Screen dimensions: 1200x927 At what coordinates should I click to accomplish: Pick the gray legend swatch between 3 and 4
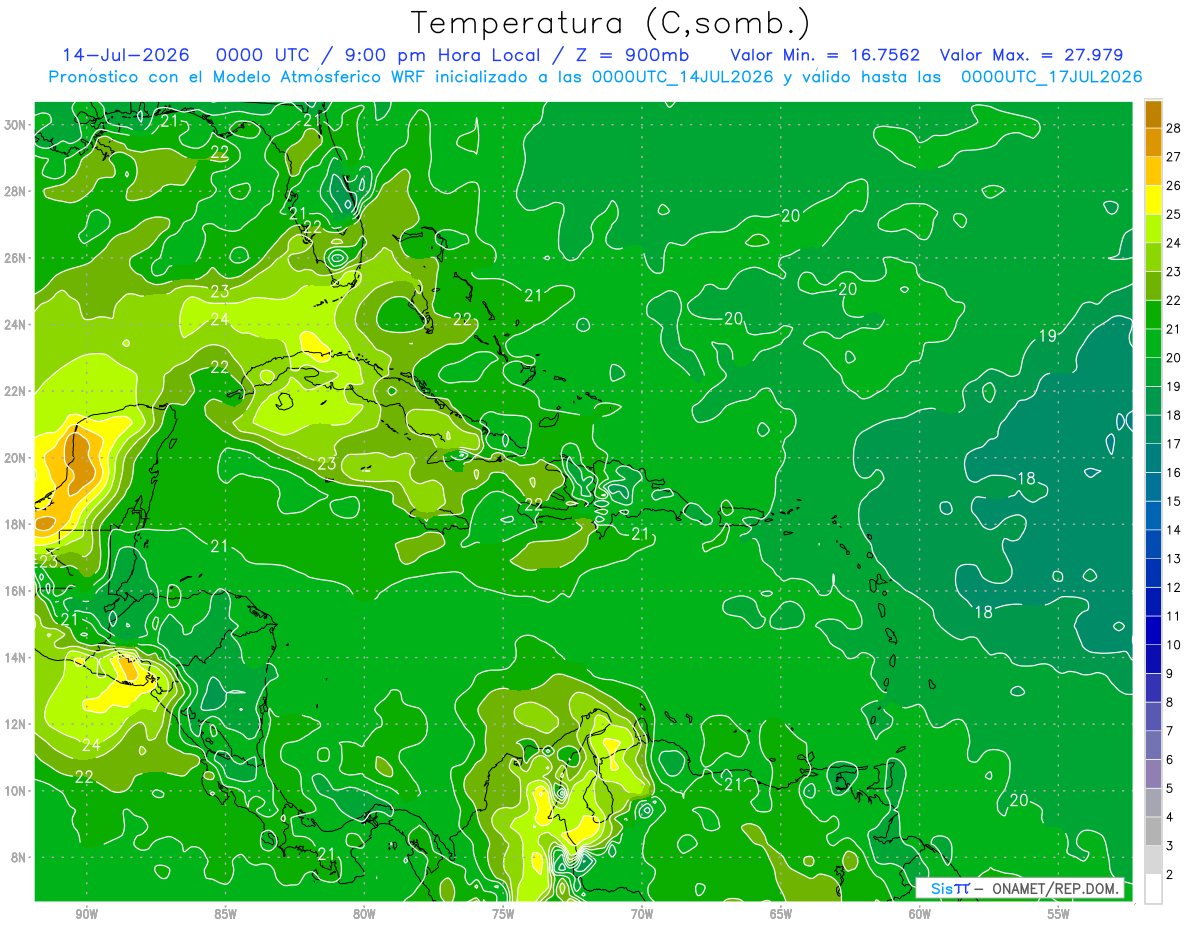[x=1153, y=831]
